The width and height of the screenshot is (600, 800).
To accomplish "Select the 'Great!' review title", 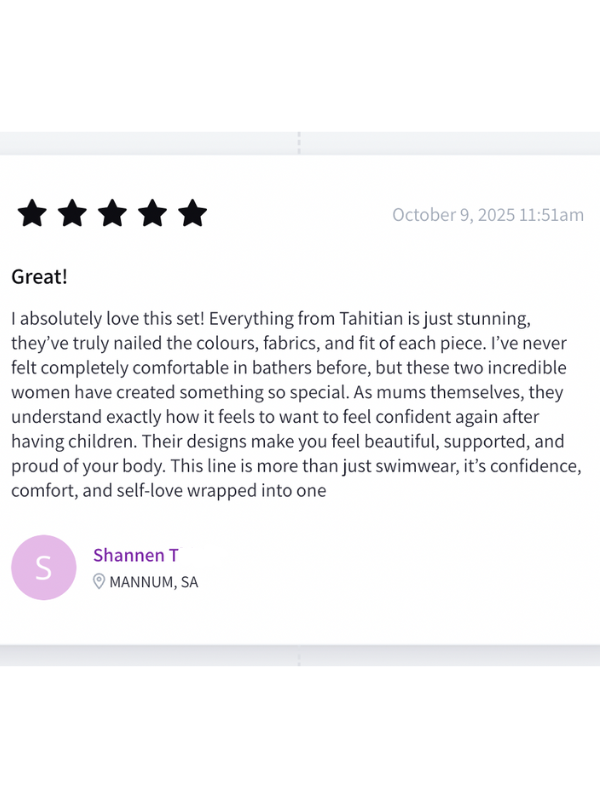I will click(39, 276).
